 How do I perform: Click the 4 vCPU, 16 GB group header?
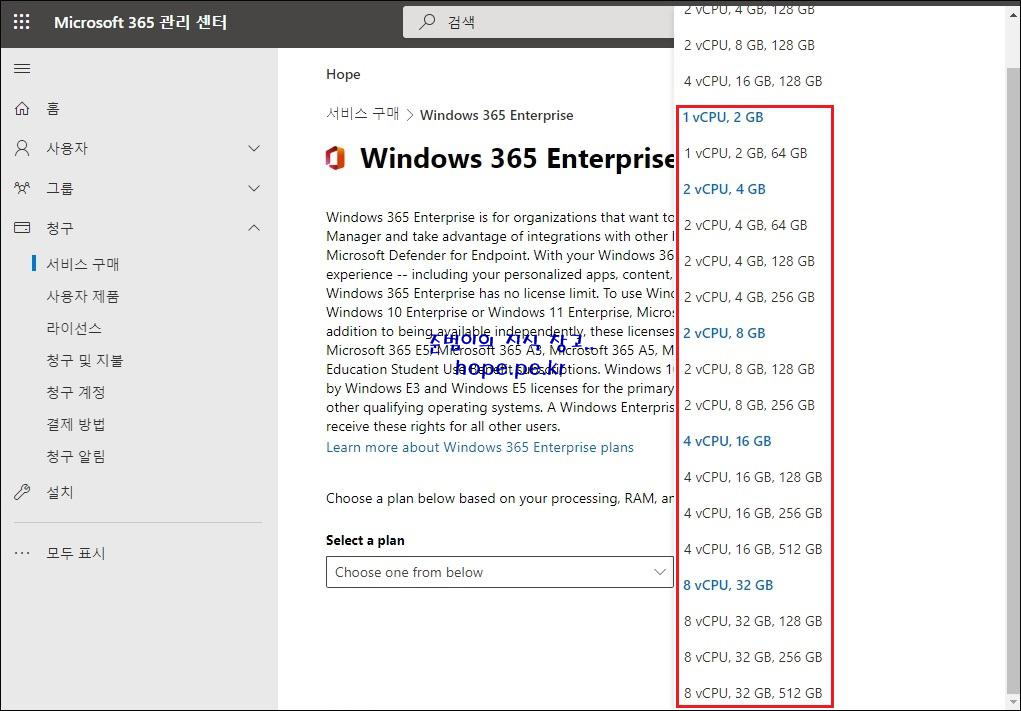tap(727, 441)
